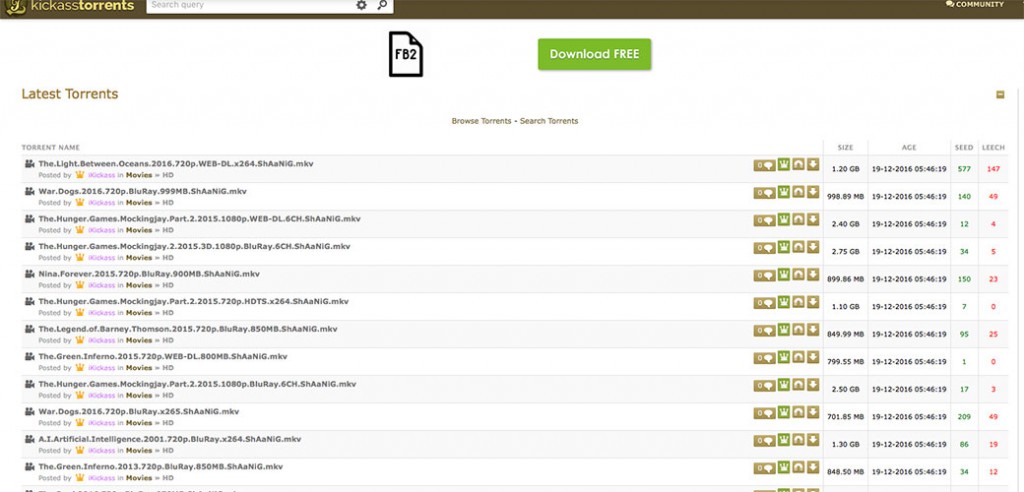The height and width of the screenshot is (492, 1024).
Task: Click the magnifying glass search icon
Action: click(382, 5)
